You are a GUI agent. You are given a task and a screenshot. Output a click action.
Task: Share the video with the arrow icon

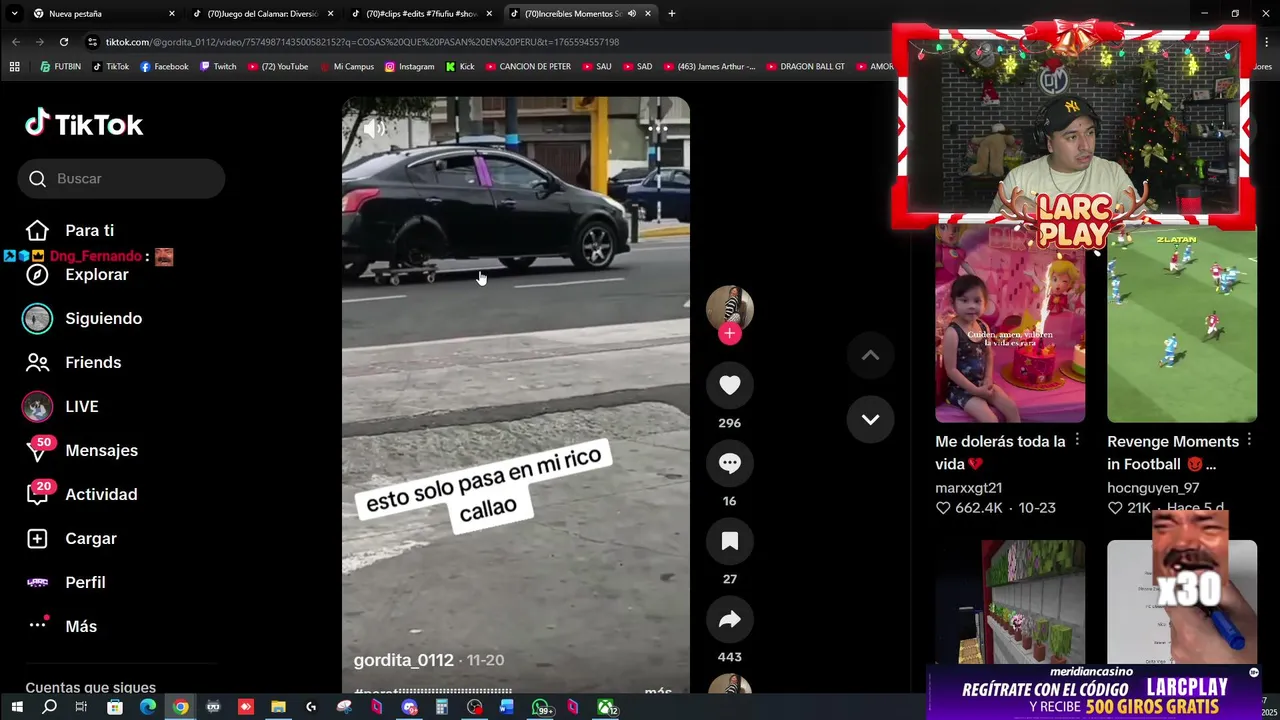tap(730, 619)
